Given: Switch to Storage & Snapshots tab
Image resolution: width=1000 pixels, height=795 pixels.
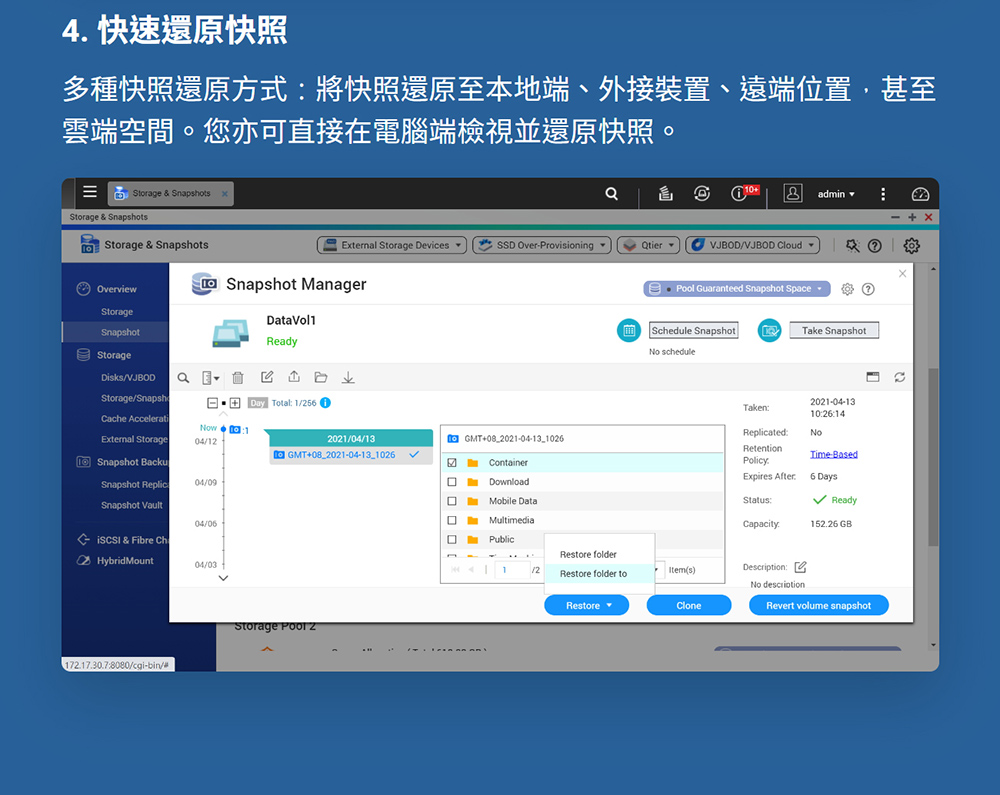Looking at the screenshot, I should pyautogui.click(x=170, y=193).
